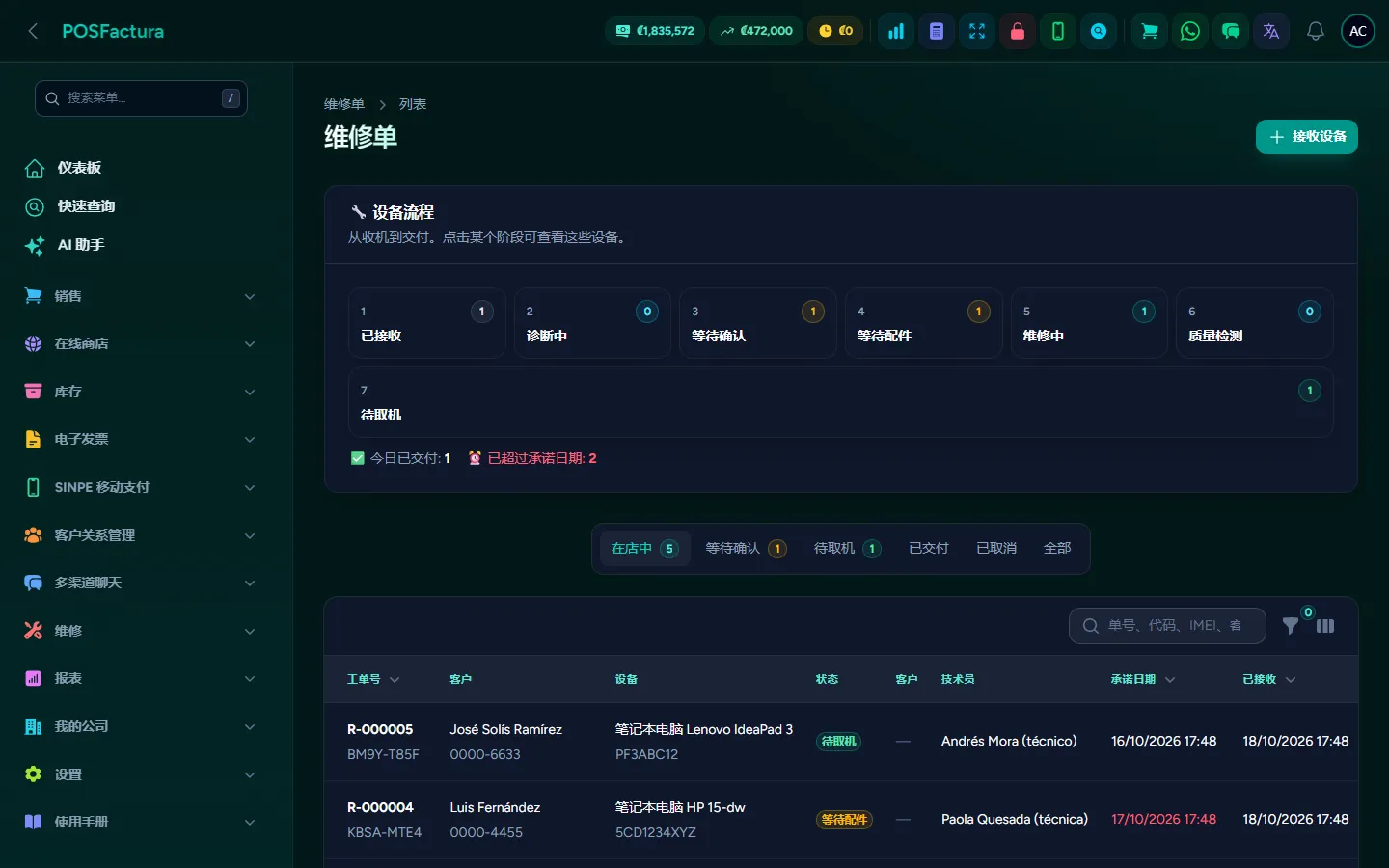
Task: Select the 诊断中 stage card
Action: click(x=592, y=323)
